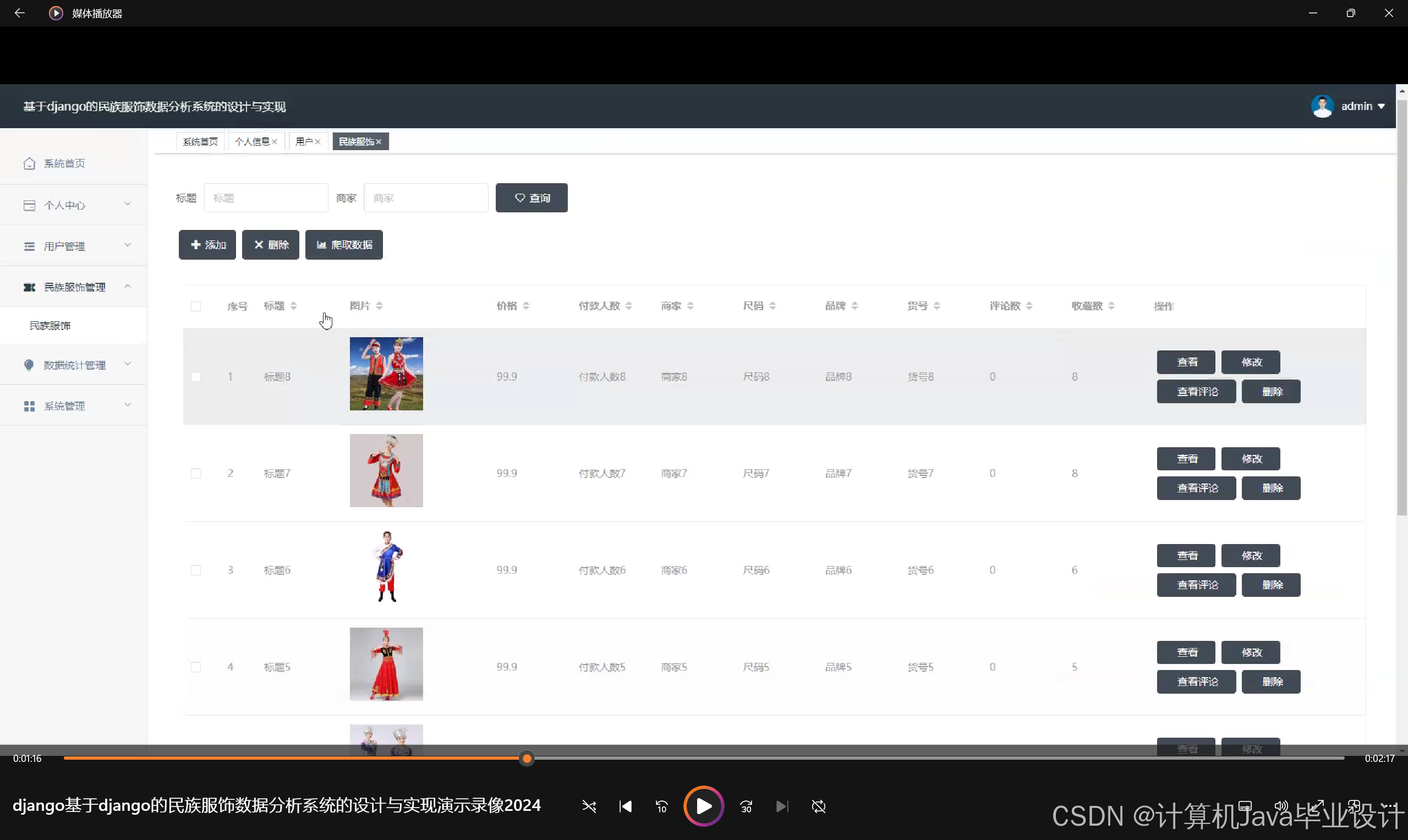Click the admin user avatar
This screenshot has width=1408, height=840.
(x=1322, y=106)
